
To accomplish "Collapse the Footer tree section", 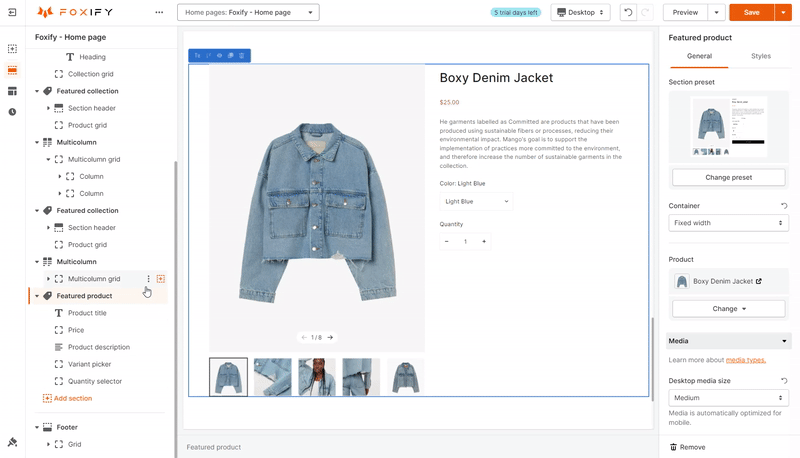I will pos(37,427).
